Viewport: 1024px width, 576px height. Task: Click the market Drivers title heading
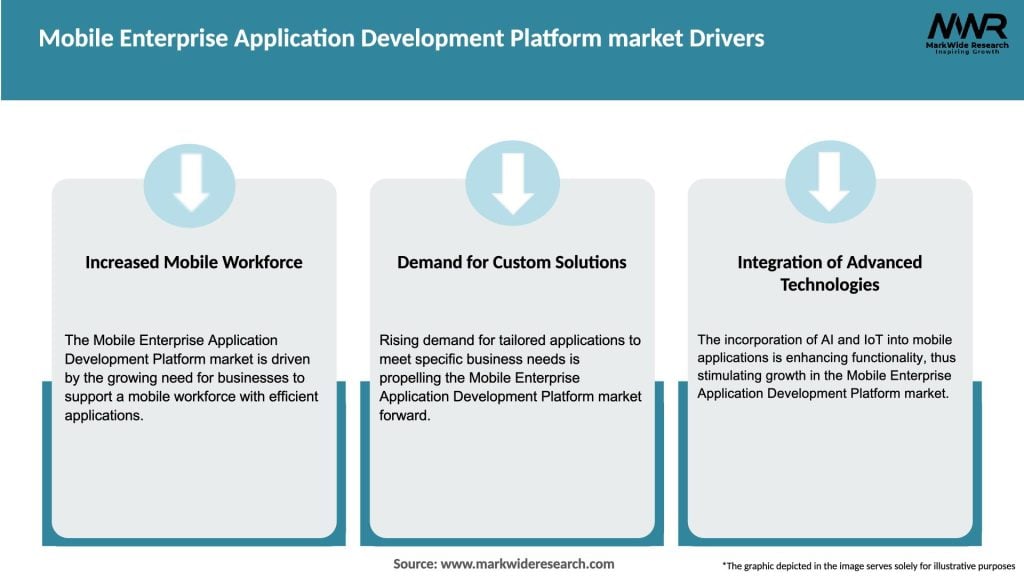pos(401,38)
